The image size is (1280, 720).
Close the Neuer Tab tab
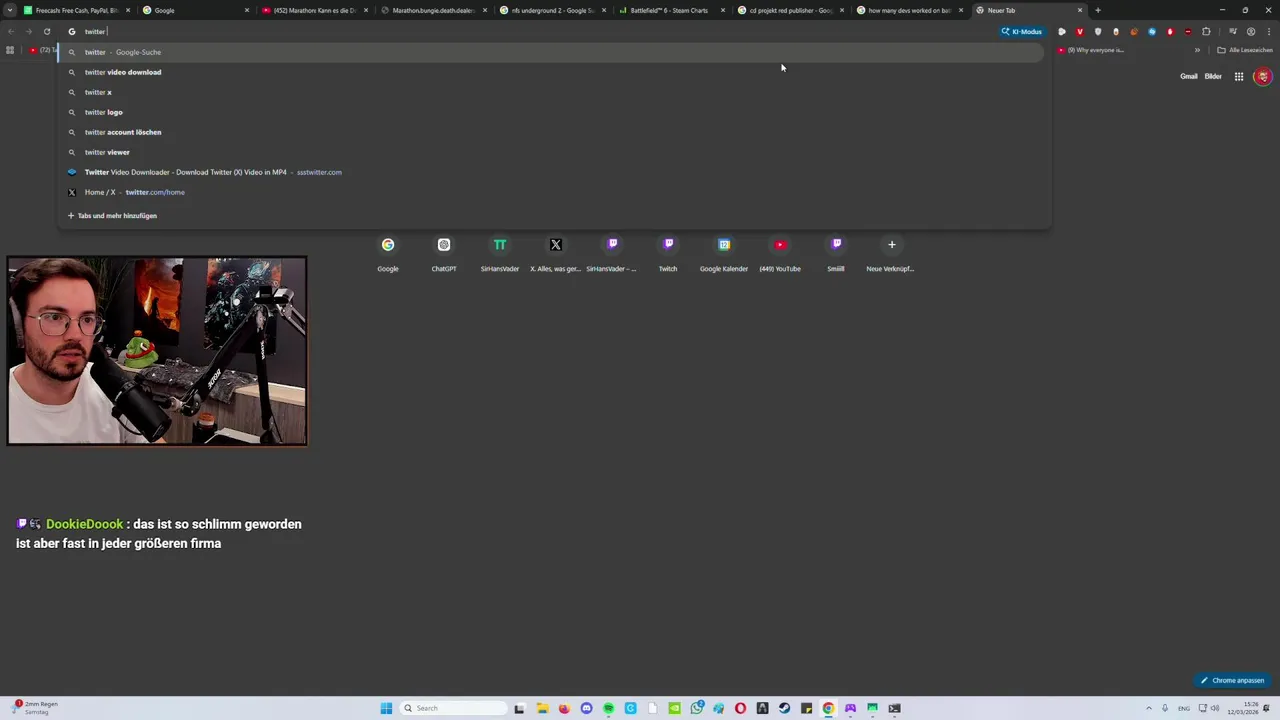[1080, 10]
